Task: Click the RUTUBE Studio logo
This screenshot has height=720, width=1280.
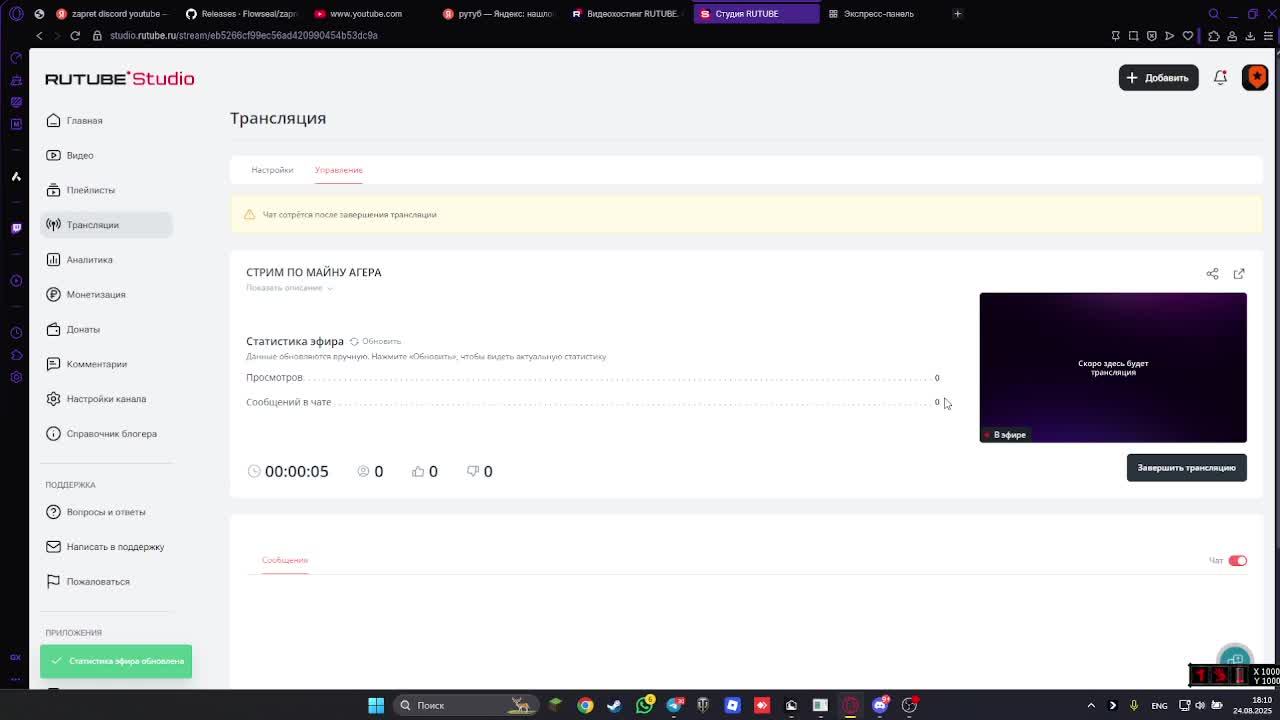Action: point(120,78)
